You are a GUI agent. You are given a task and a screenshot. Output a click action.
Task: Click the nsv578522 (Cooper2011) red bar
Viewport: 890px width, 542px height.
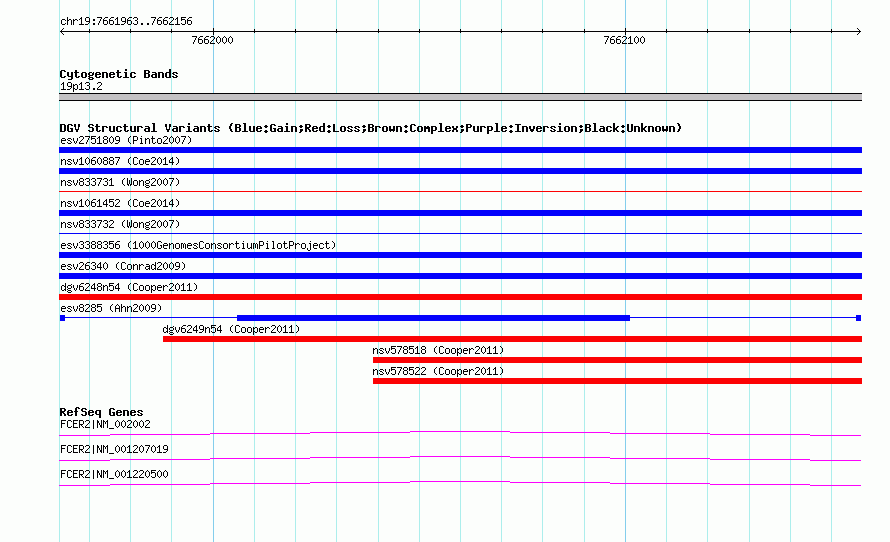pyautogui.click(x=617, y=381)
